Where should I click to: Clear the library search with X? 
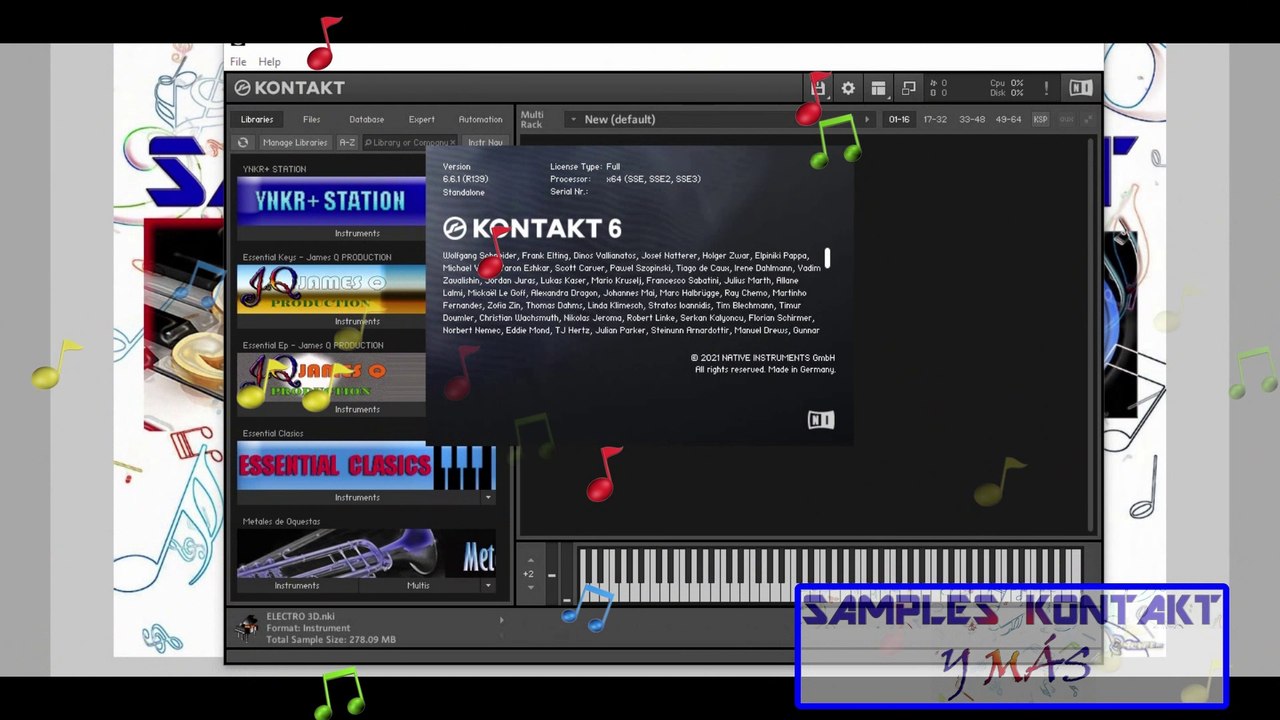click(453, 143)
